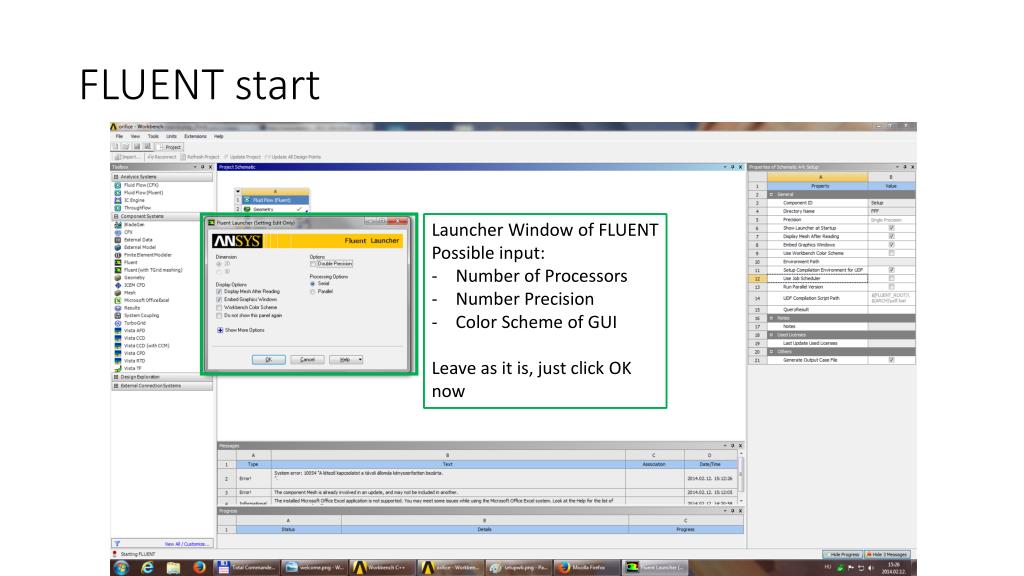Image resolution: width=1024 pixels, height=576 pixels.
Task: Expand External Connection Systems group
Action: [x=116, y=386]
